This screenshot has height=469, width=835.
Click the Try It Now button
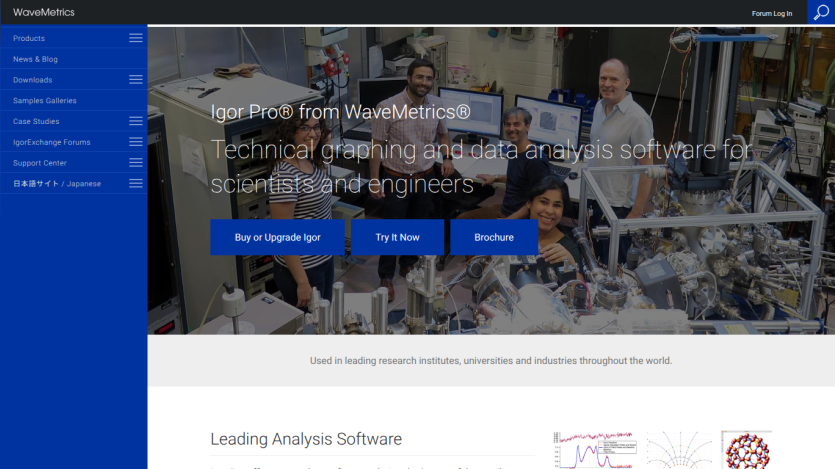[x=397, y=237]
